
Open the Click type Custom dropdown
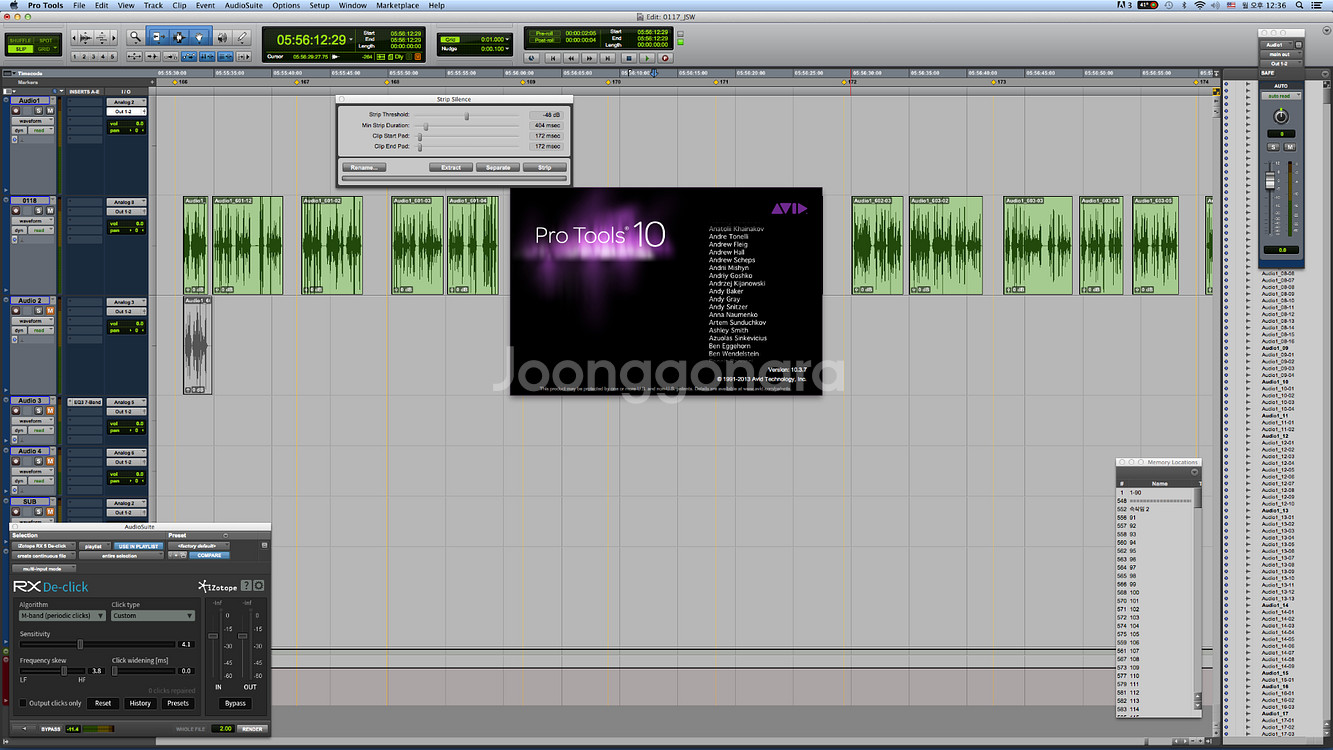click(153, 616)
